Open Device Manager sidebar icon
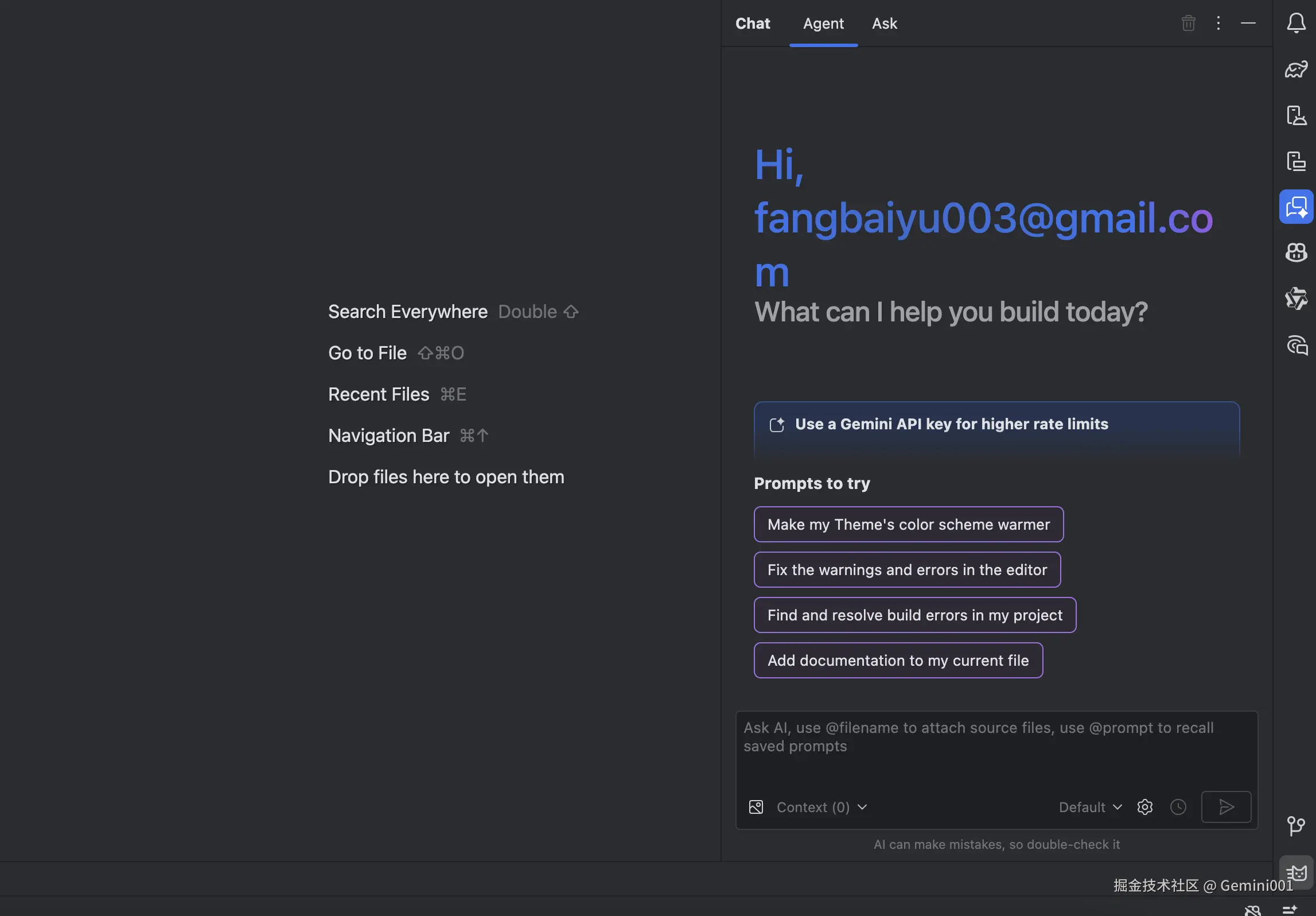This screenshot has width=1316, height=916. pos(1296,115)
